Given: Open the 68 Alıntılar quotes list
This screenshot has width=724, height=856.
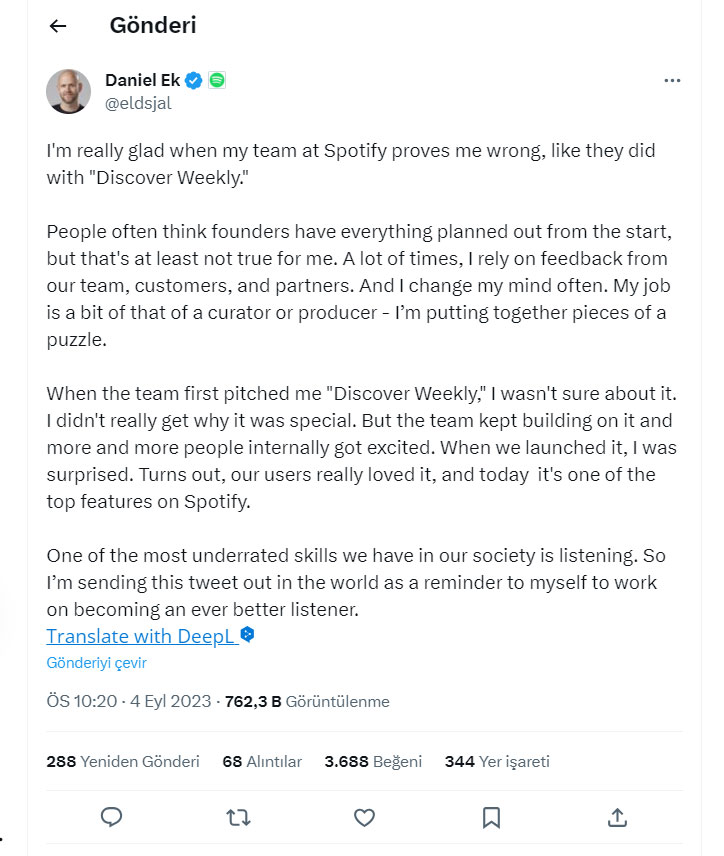Looking at the screenshot, I should pyautogui.click(x=262, y=761).
